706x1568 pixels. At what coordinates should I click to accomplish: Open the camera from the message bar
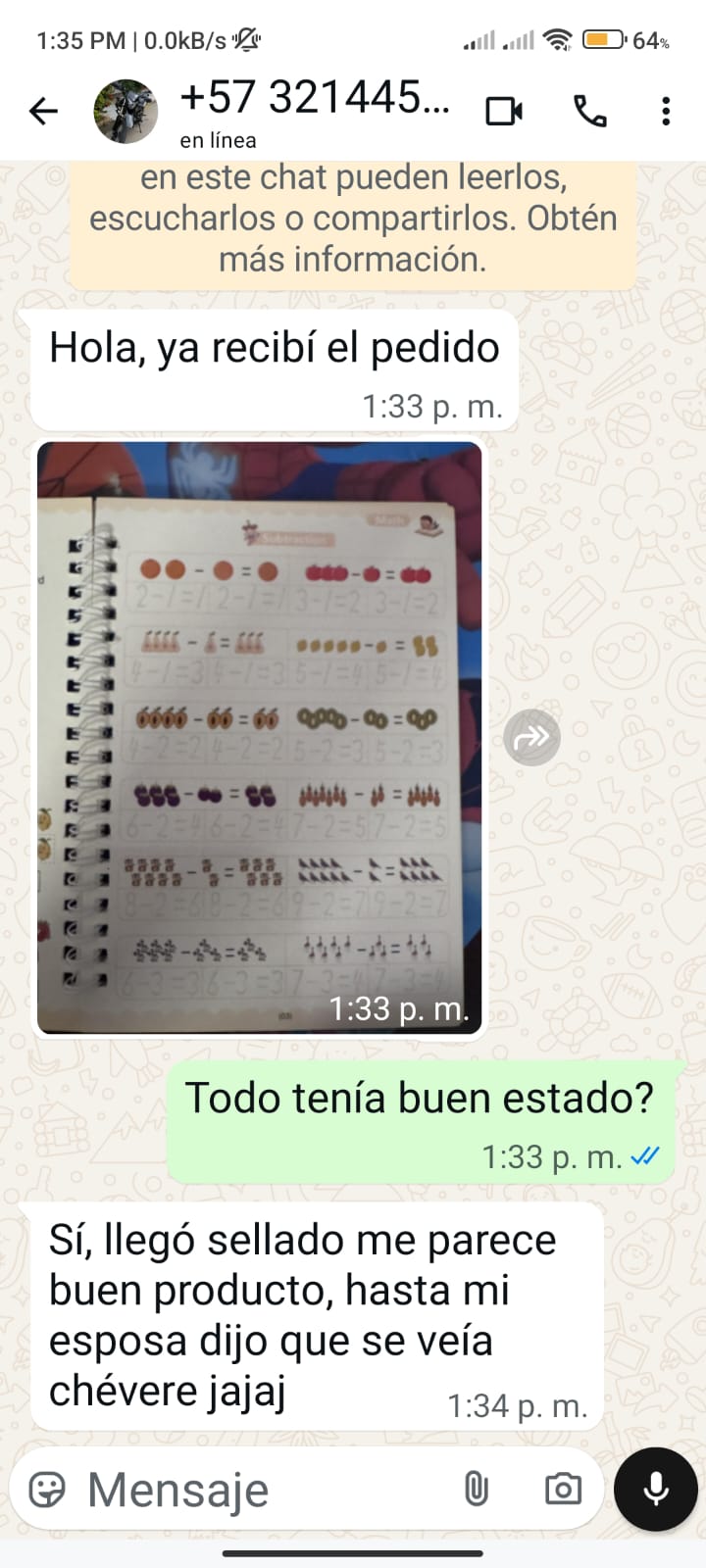pyautogui.click(x=563, y=1490)
